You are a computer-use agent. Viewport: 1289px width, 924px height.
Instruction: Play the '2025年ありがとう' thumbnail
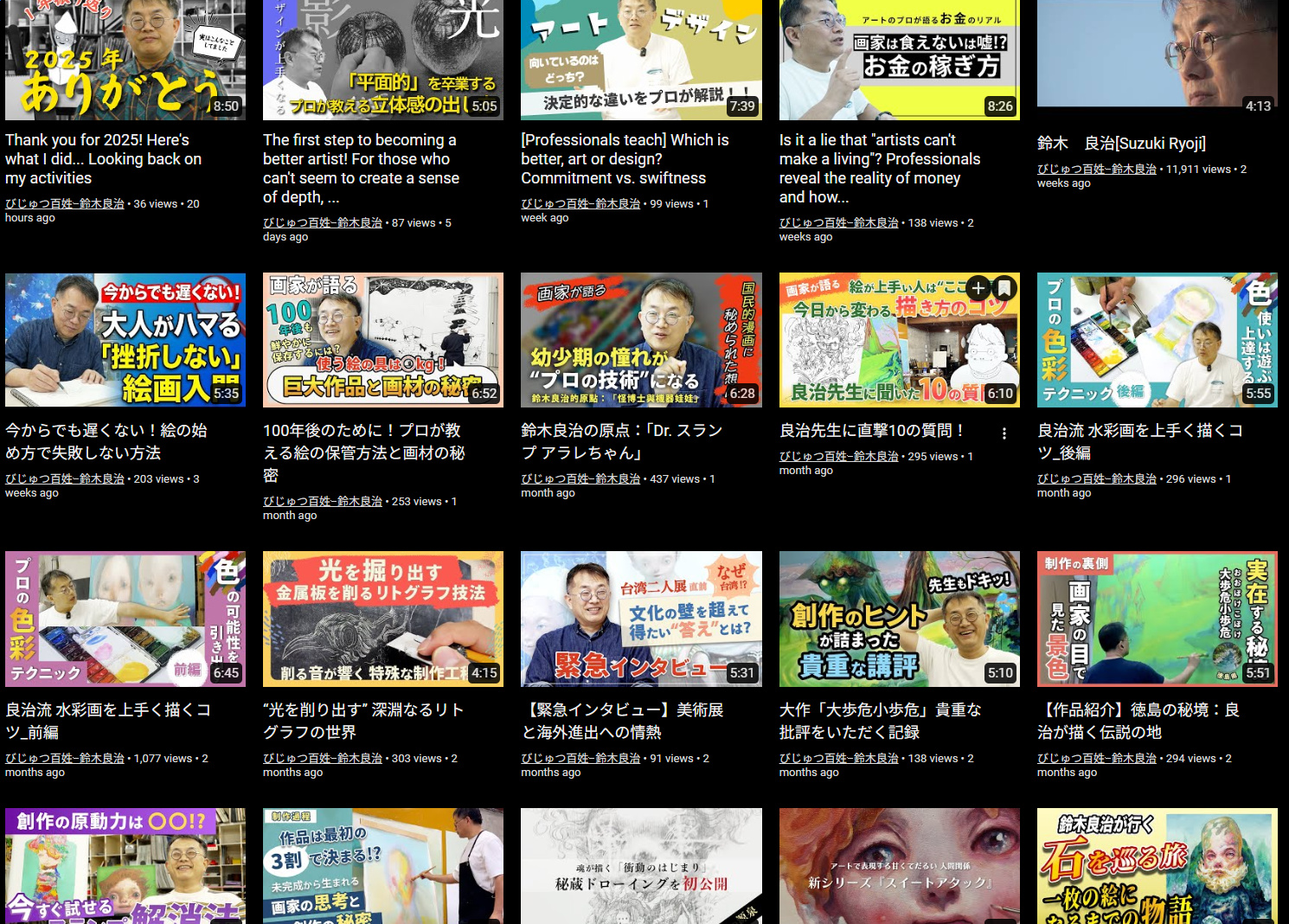point(125,60)
